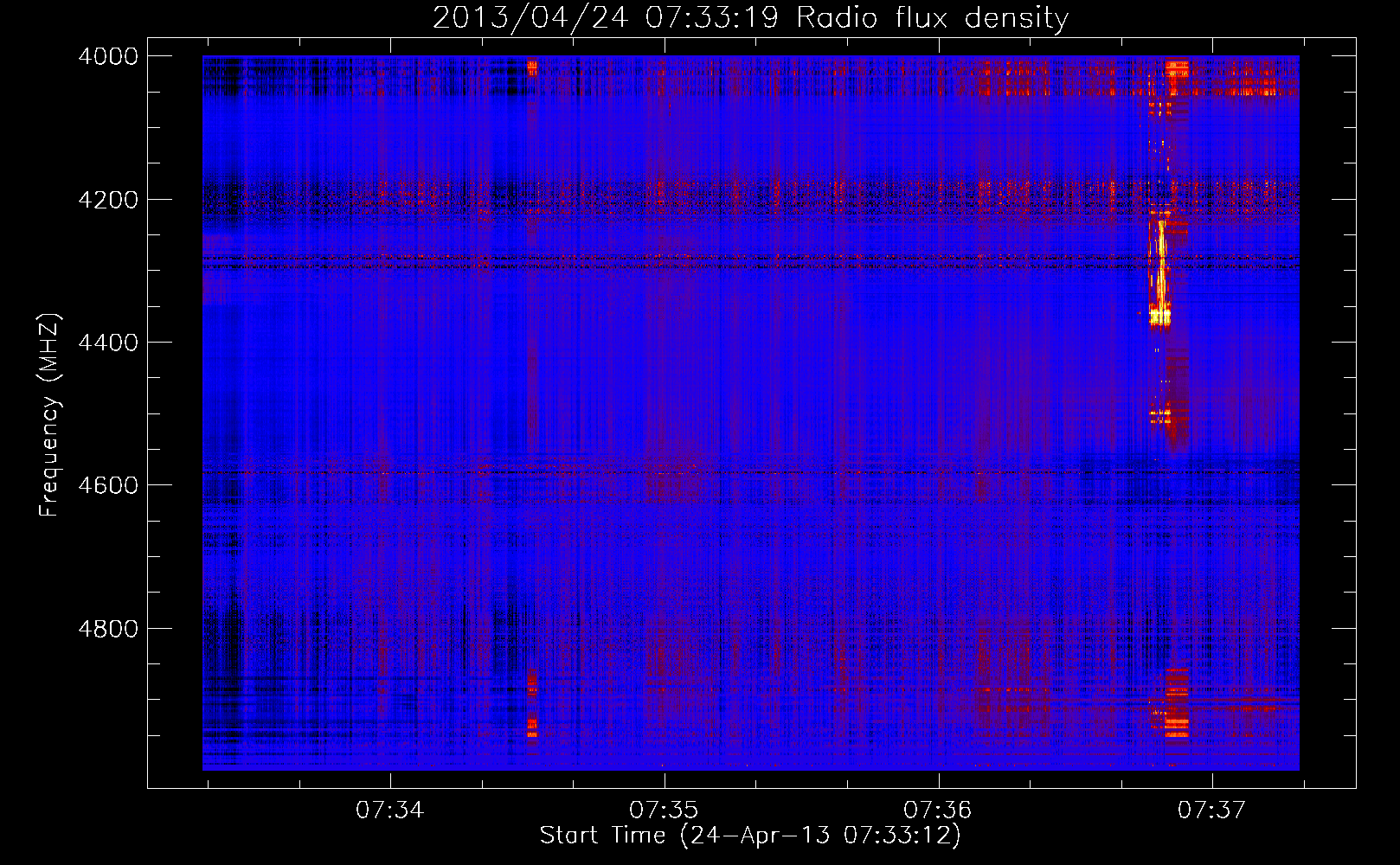Click the bright burst near 4500 MHz

pyautogui.click(x=1160, y=415)
